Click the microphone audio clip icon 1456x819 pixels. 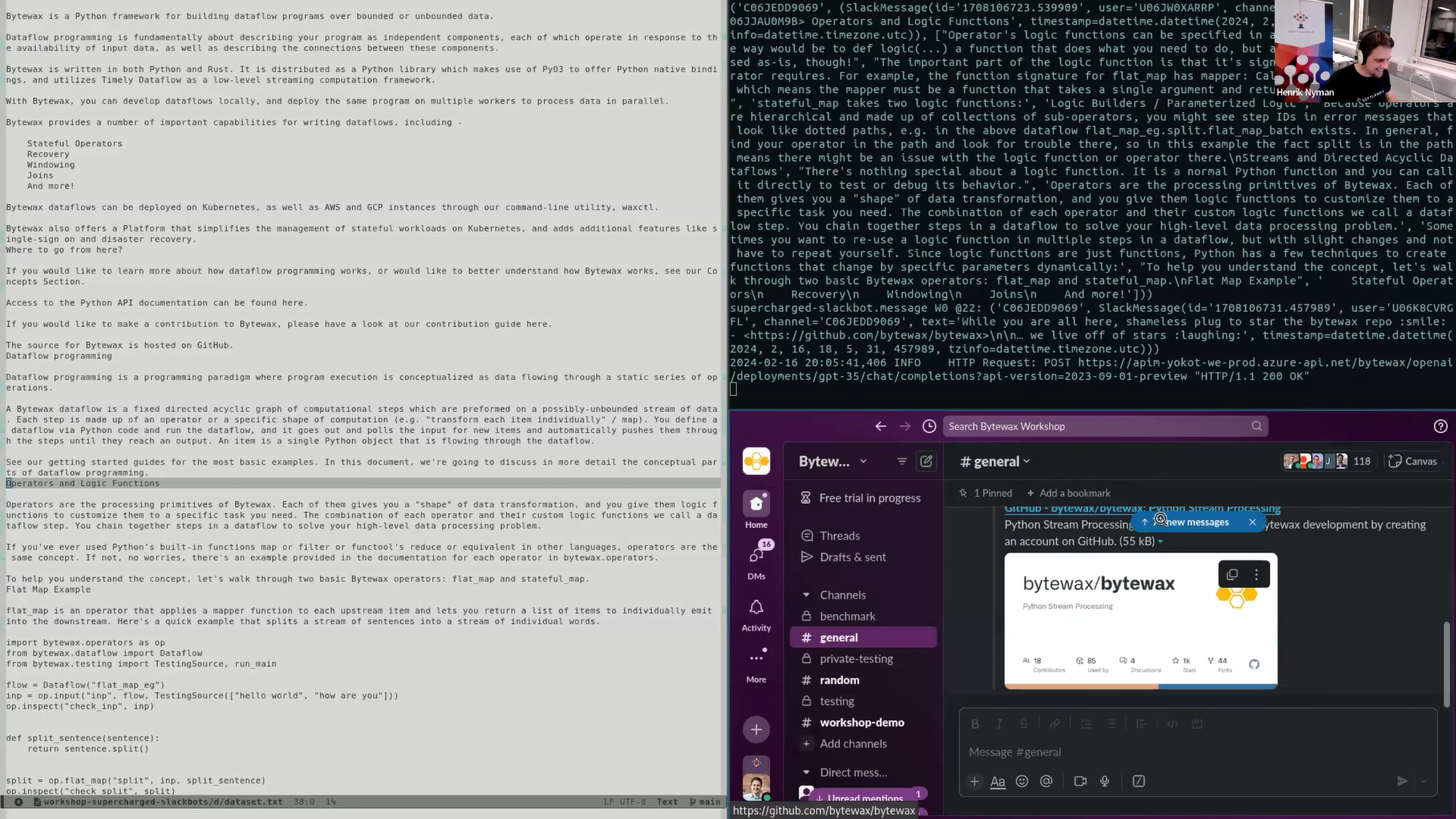[x=1105, y=781]
